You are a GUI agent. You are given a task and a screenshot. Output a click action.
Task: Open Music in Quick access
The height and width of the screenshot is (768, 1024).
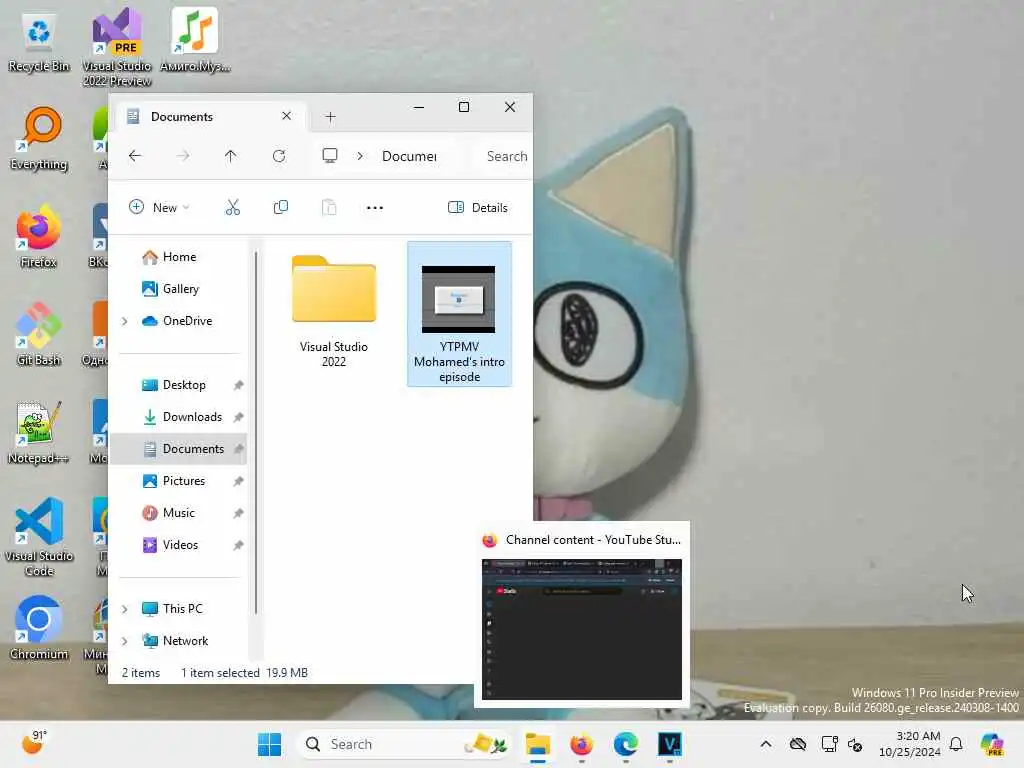178,513
